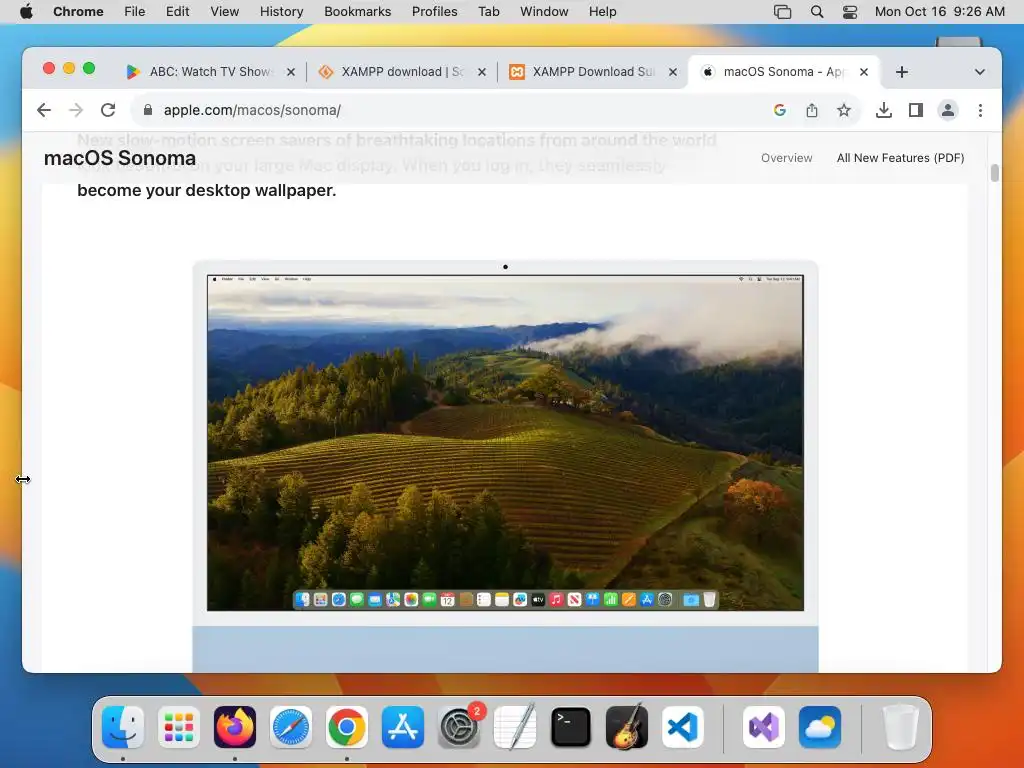Click the date and time in menu bar
Screen dimensions: 1024x768
pyautogui.click(x=939, y=12)
